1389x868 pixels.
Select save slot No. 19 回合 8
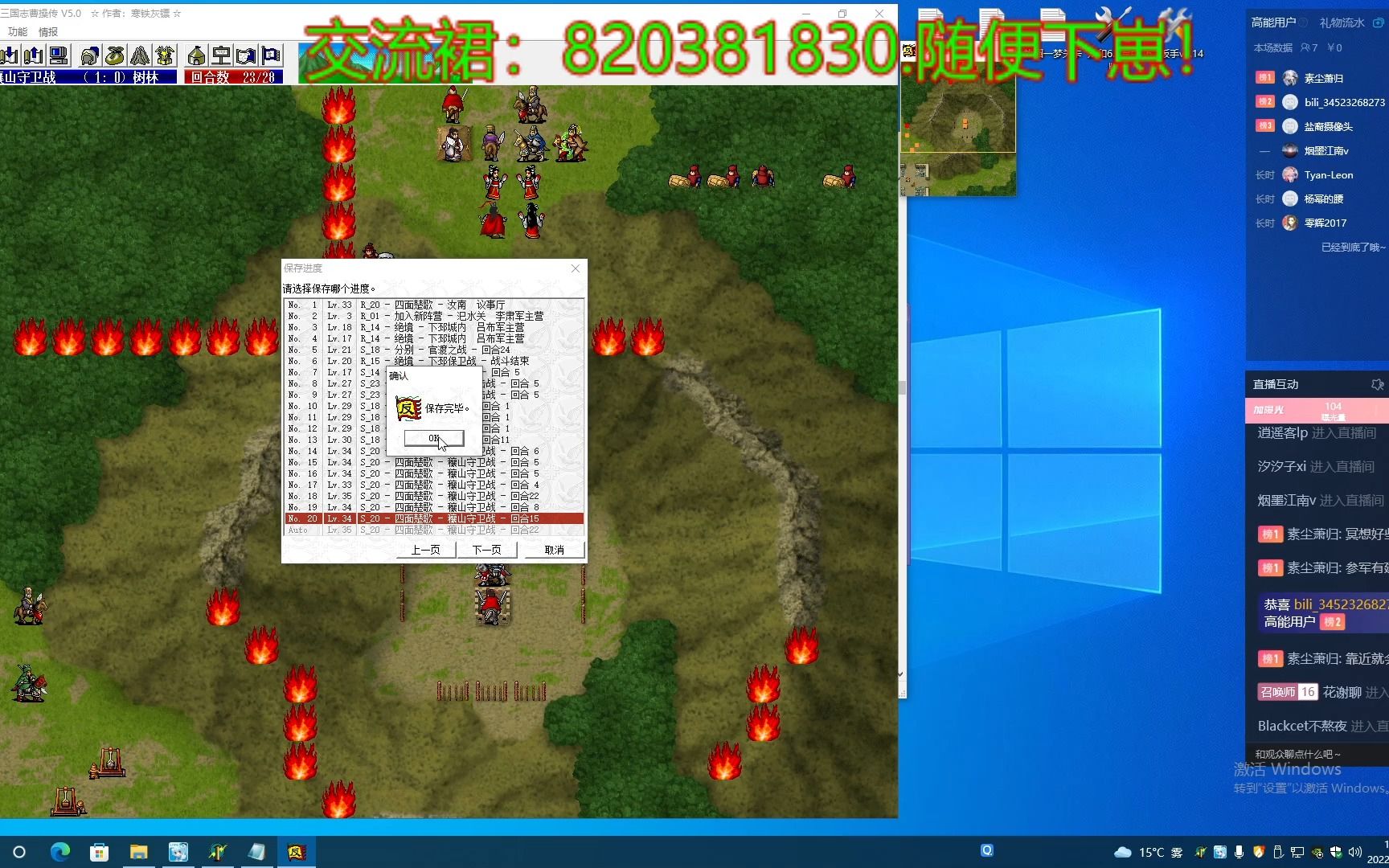434,507
